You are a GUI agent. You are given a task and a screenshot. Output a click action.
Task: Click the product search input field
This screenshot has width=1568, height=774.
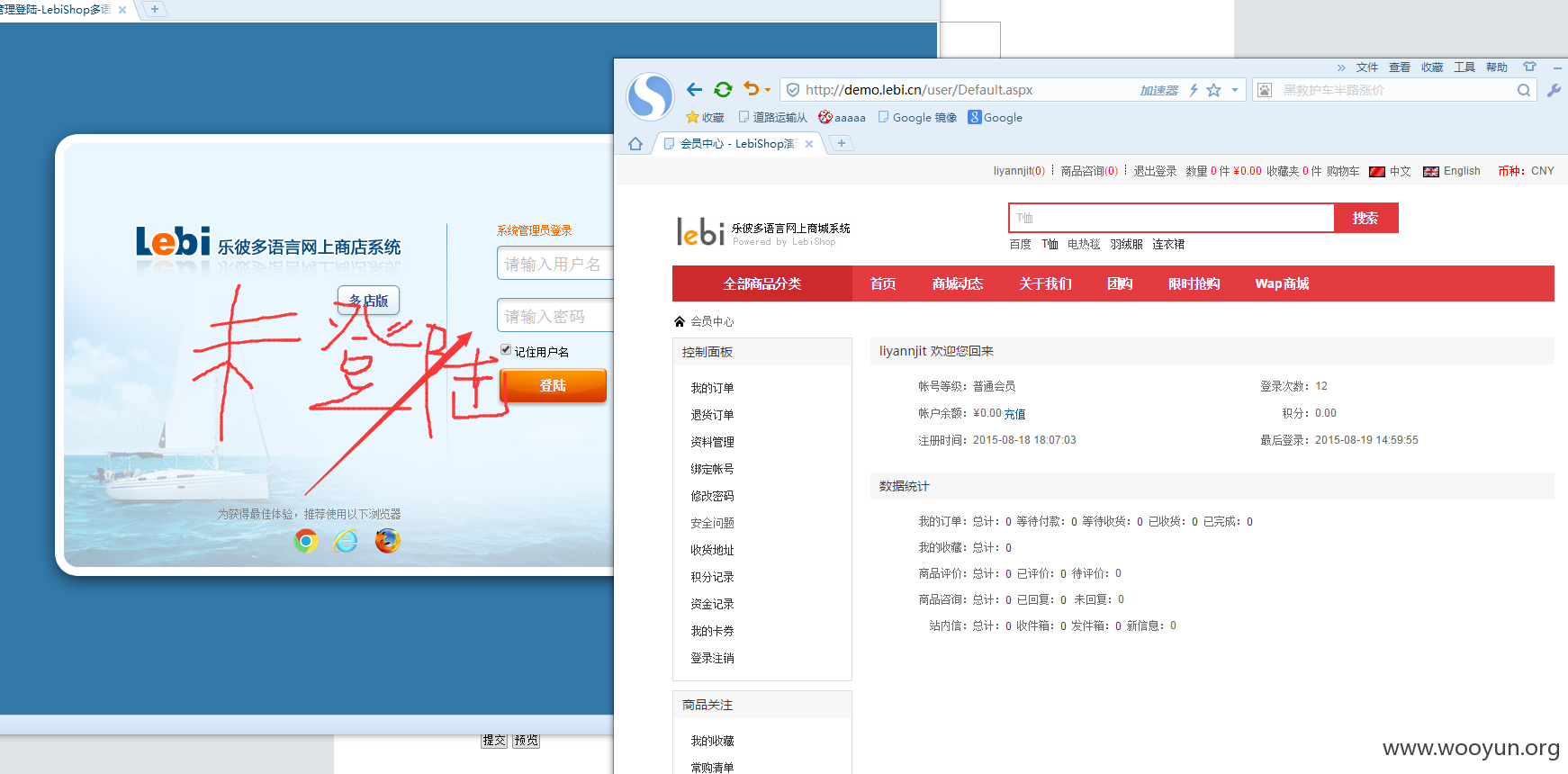(1171, 218)
